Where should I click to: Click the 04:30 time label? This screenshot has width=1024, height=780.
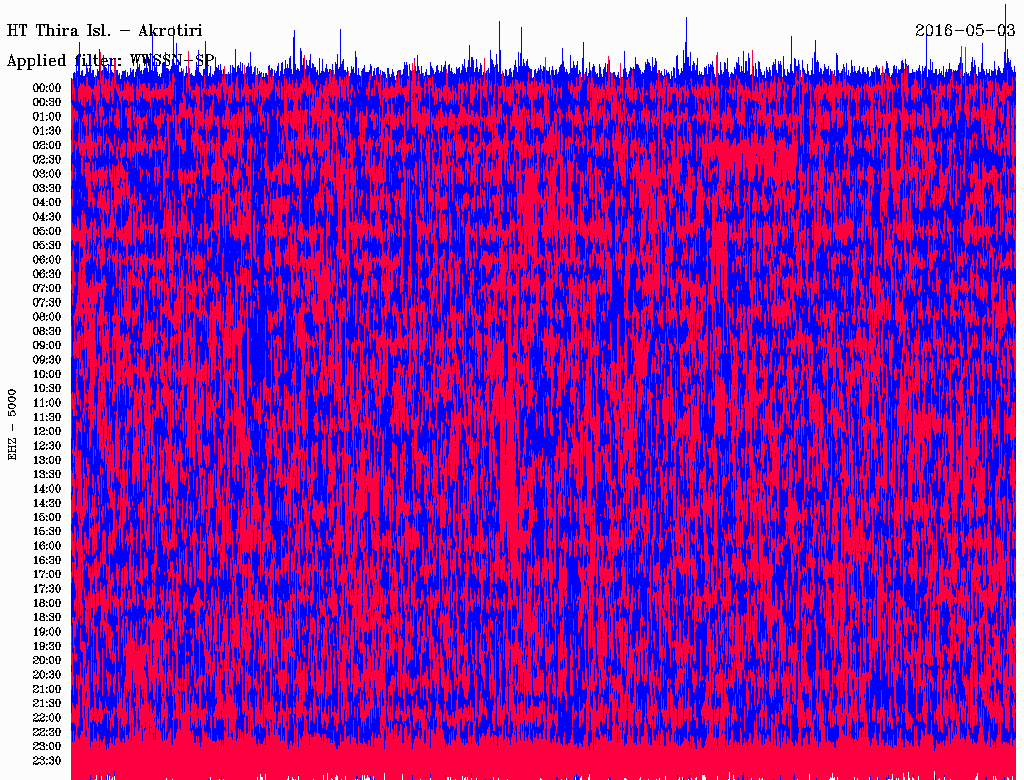click(x=47, y=217)
